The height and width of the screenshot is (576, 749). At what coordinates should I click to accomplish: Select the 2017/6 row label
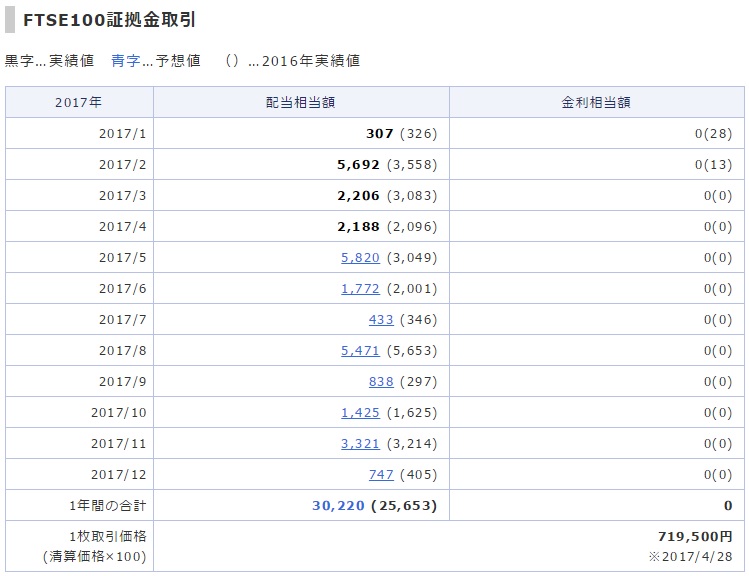(122, 289)
